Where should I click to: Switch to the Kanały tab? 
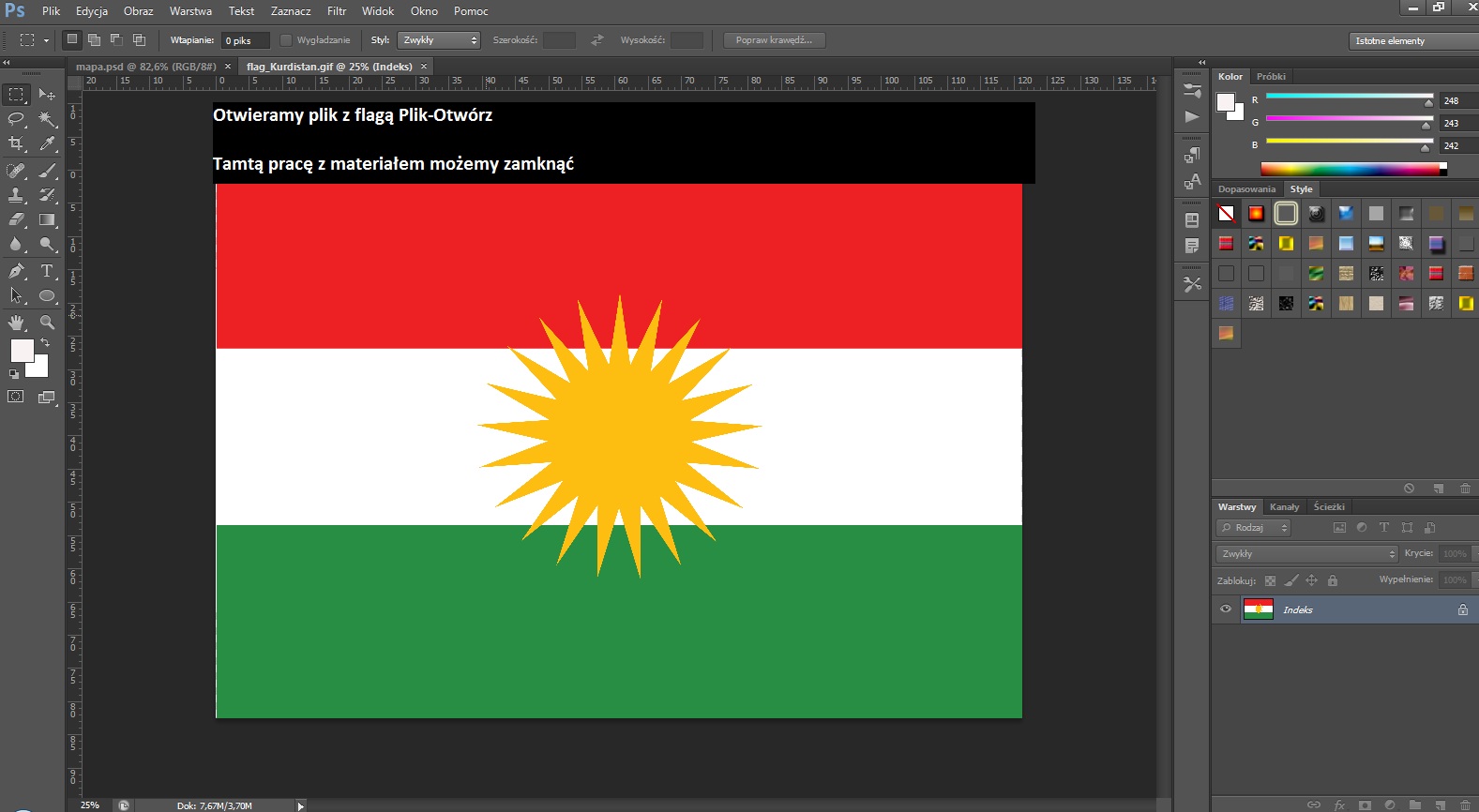[1284, 507]
